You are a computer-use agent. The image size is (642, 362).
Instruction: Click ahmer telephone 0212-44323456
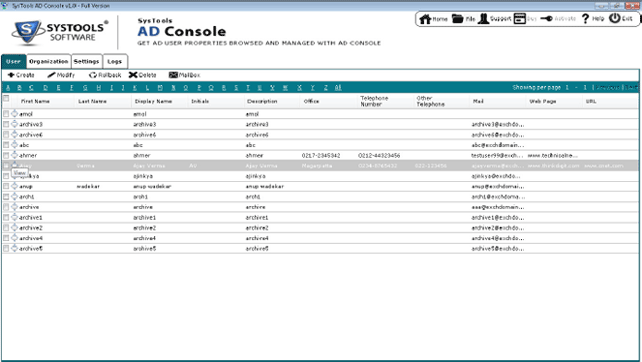(379, 155)
